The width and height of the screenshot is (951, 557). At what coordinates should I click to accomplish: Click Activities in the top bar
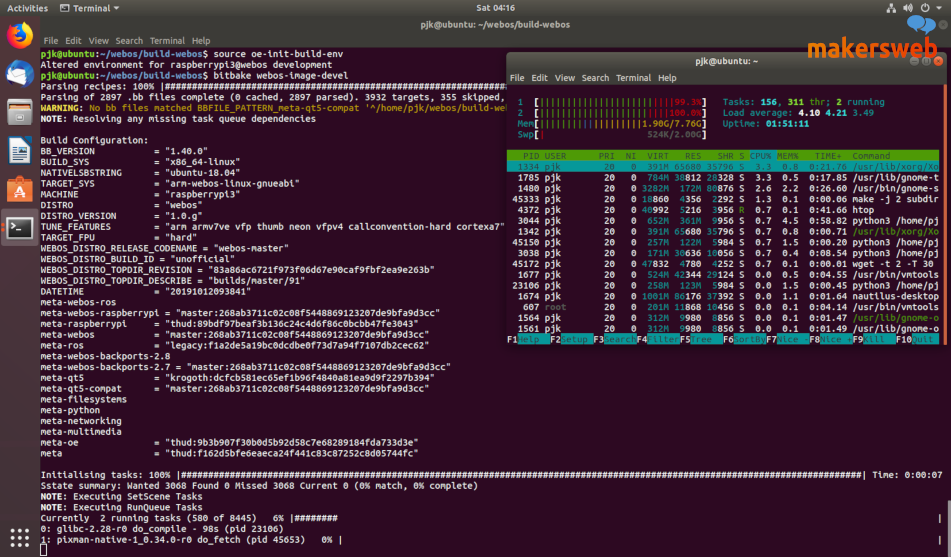coord(27,8)
